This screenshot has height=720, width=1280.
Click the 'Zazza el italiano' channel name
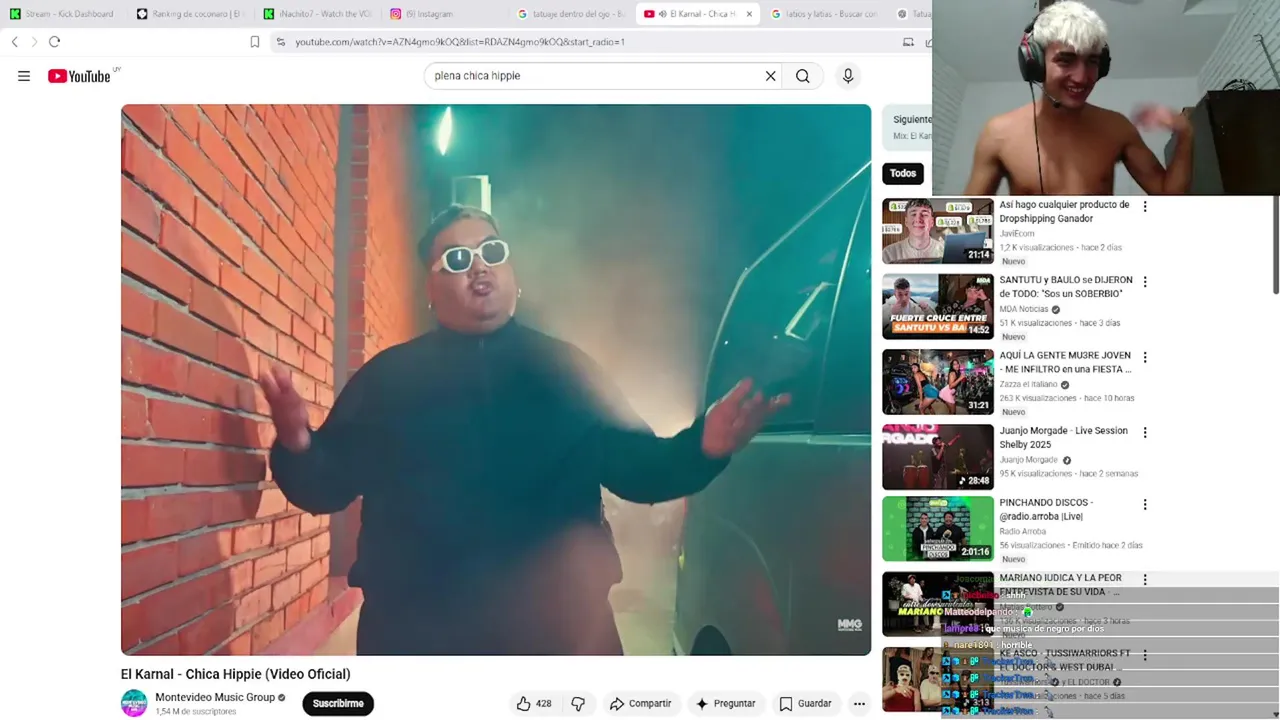click(1028, 384)
